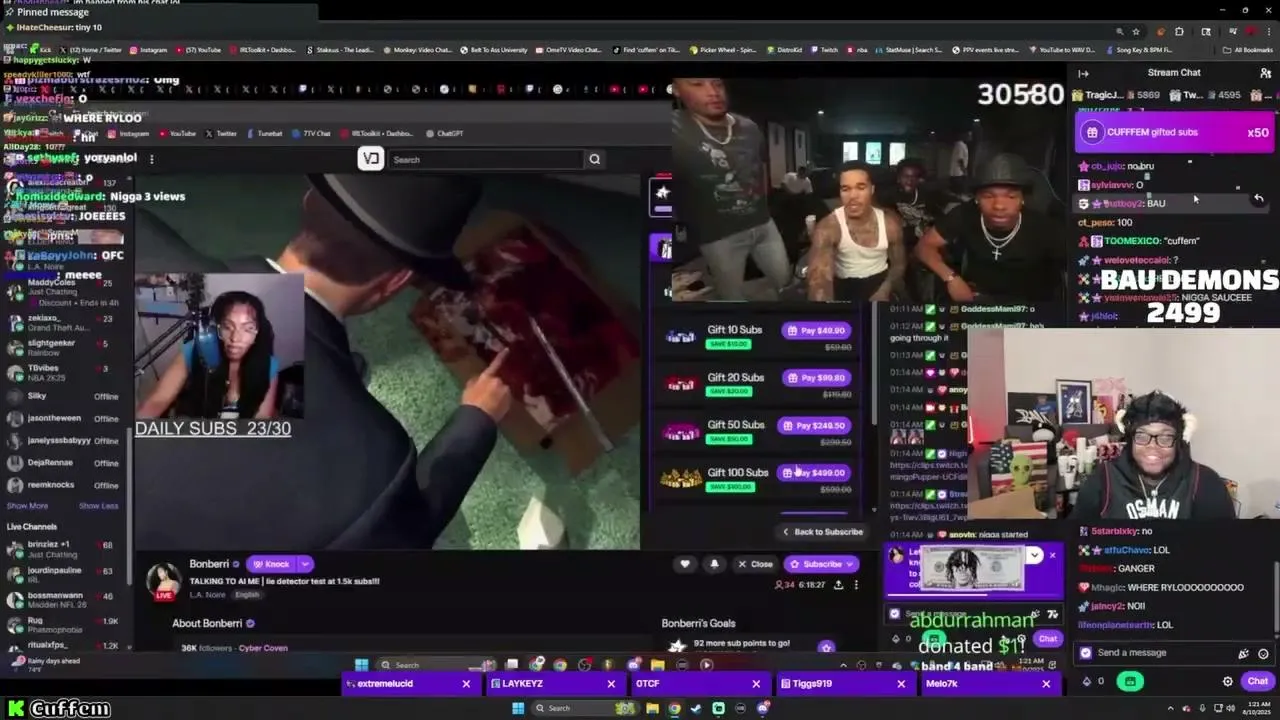Open the three-dot menu beside stream uptime
The height and width of the screenshot is (720, 1280).
856,584
